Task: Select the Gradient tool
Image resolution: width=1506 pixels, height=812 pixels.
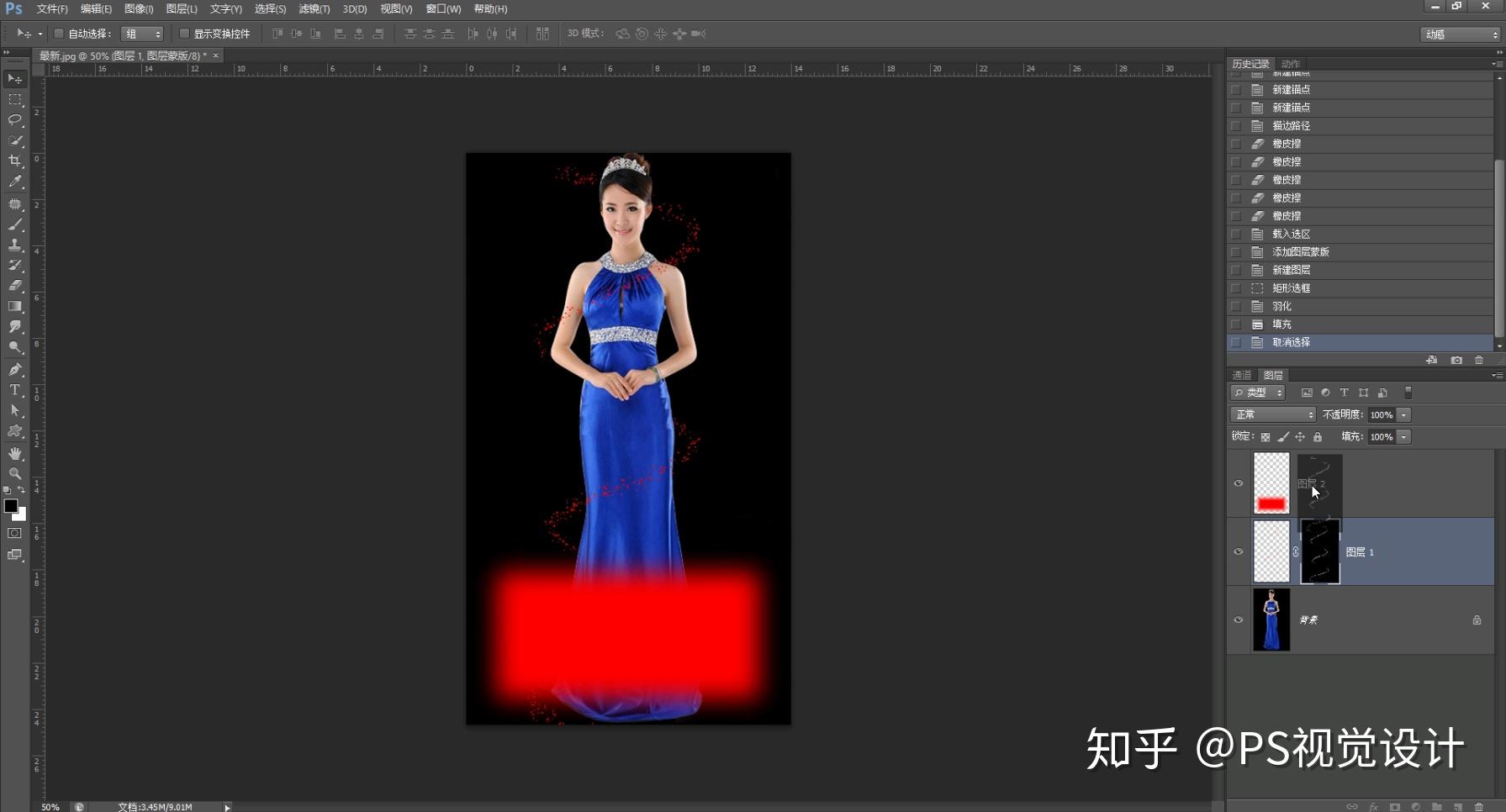Action: pyautogui.click(x=15, y=306)
